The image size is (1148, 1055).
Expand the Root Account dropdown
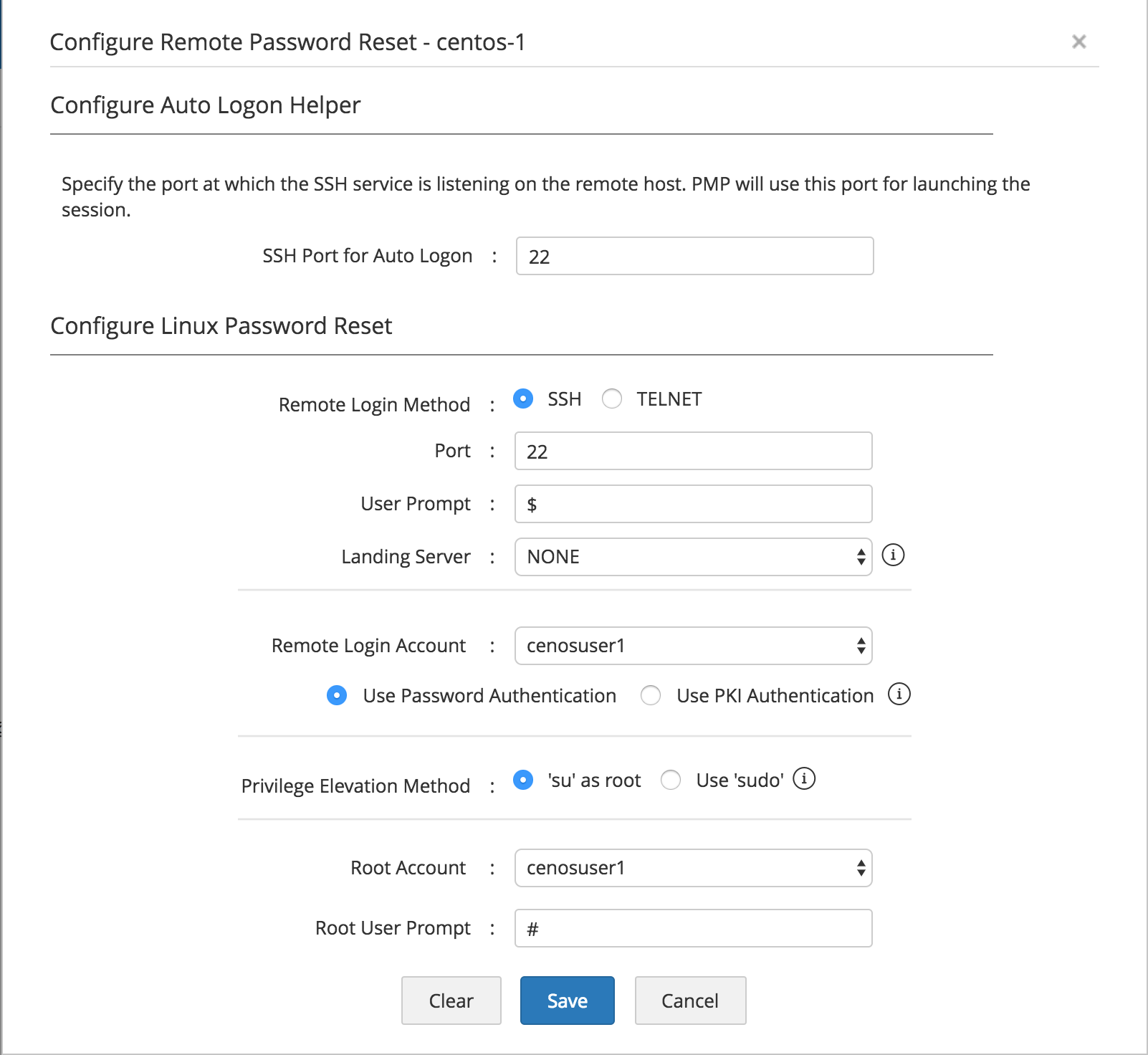pos(693,868)
